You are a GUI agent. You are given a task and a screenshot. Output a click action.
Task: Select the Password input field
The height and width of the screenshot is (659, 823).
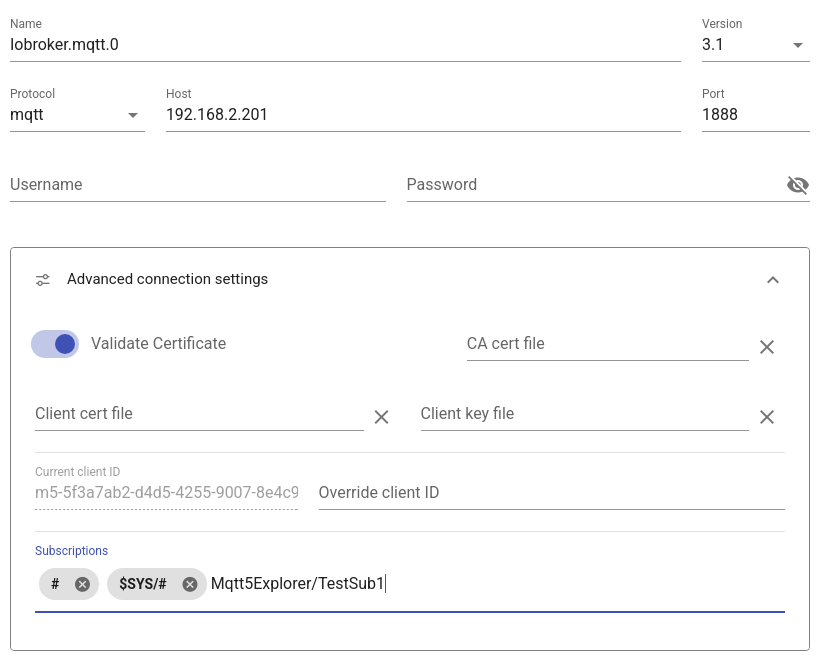point(590,185)
